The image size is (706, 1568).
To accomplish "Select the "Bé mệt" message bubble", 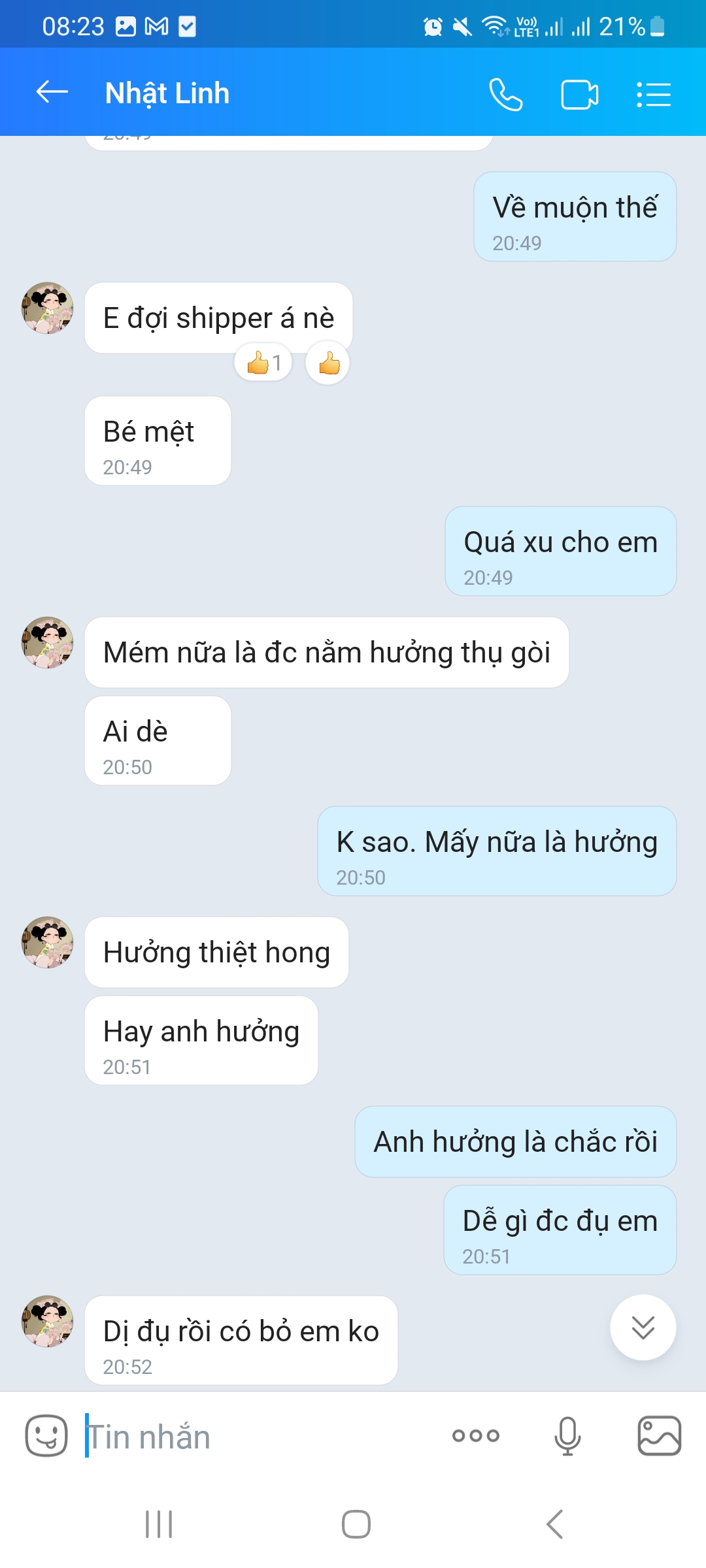I will point(158,441).
